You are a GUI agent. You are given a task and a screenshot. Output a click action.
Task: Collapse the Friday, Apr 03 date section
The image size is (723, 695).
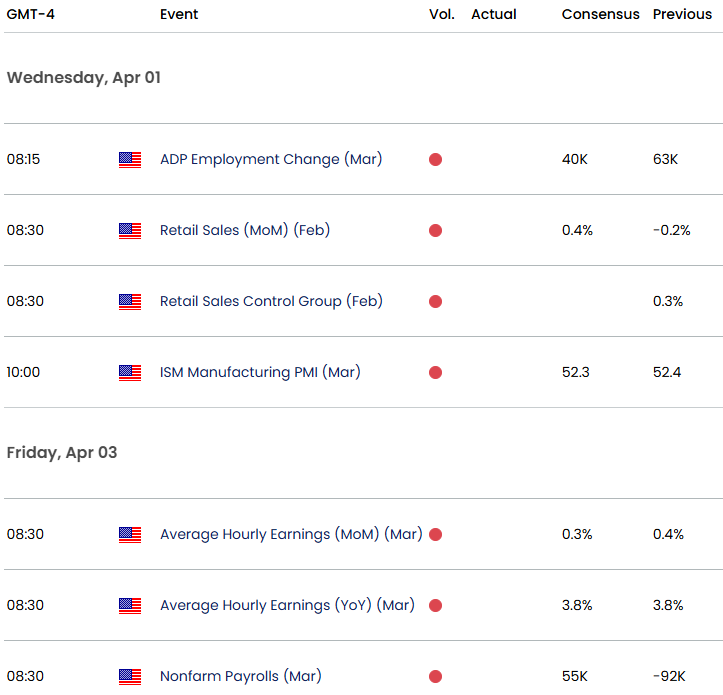tap(62, 453)
